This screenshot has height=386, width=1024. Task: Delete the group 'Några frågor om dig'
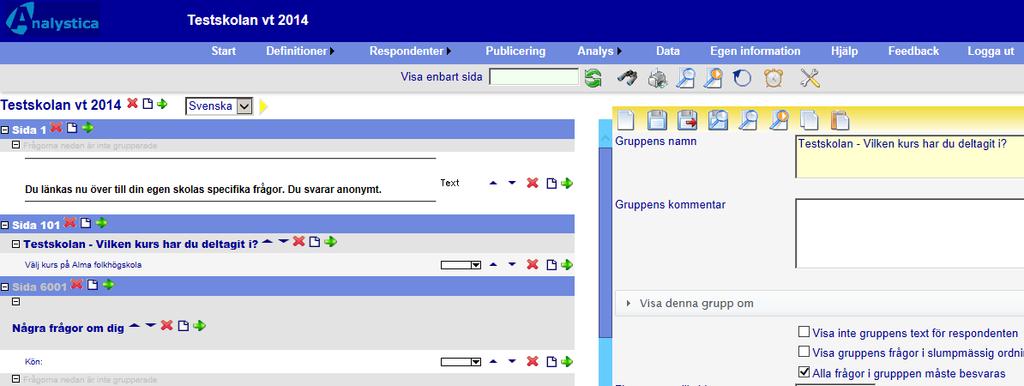[x=167, y=325]
